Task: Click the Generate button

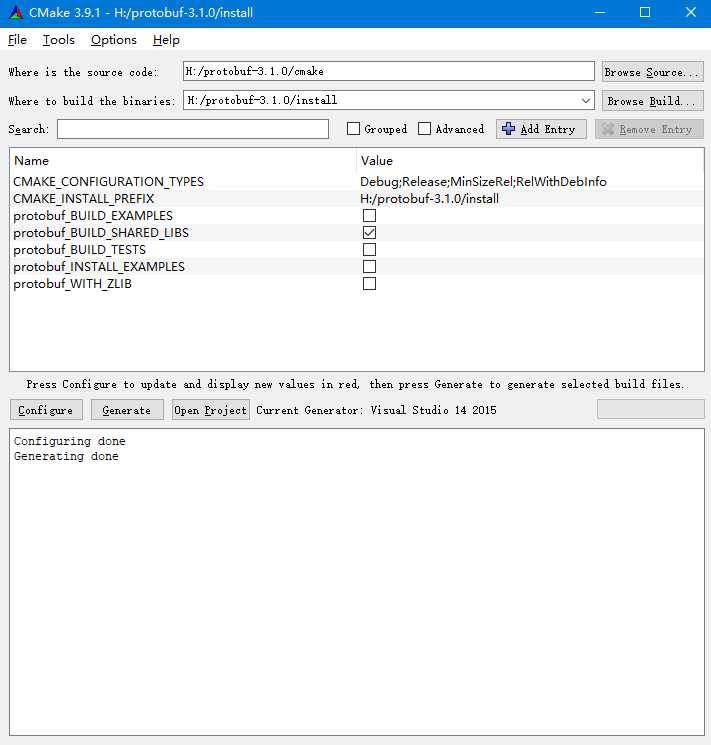Action: tap(127, 410)
